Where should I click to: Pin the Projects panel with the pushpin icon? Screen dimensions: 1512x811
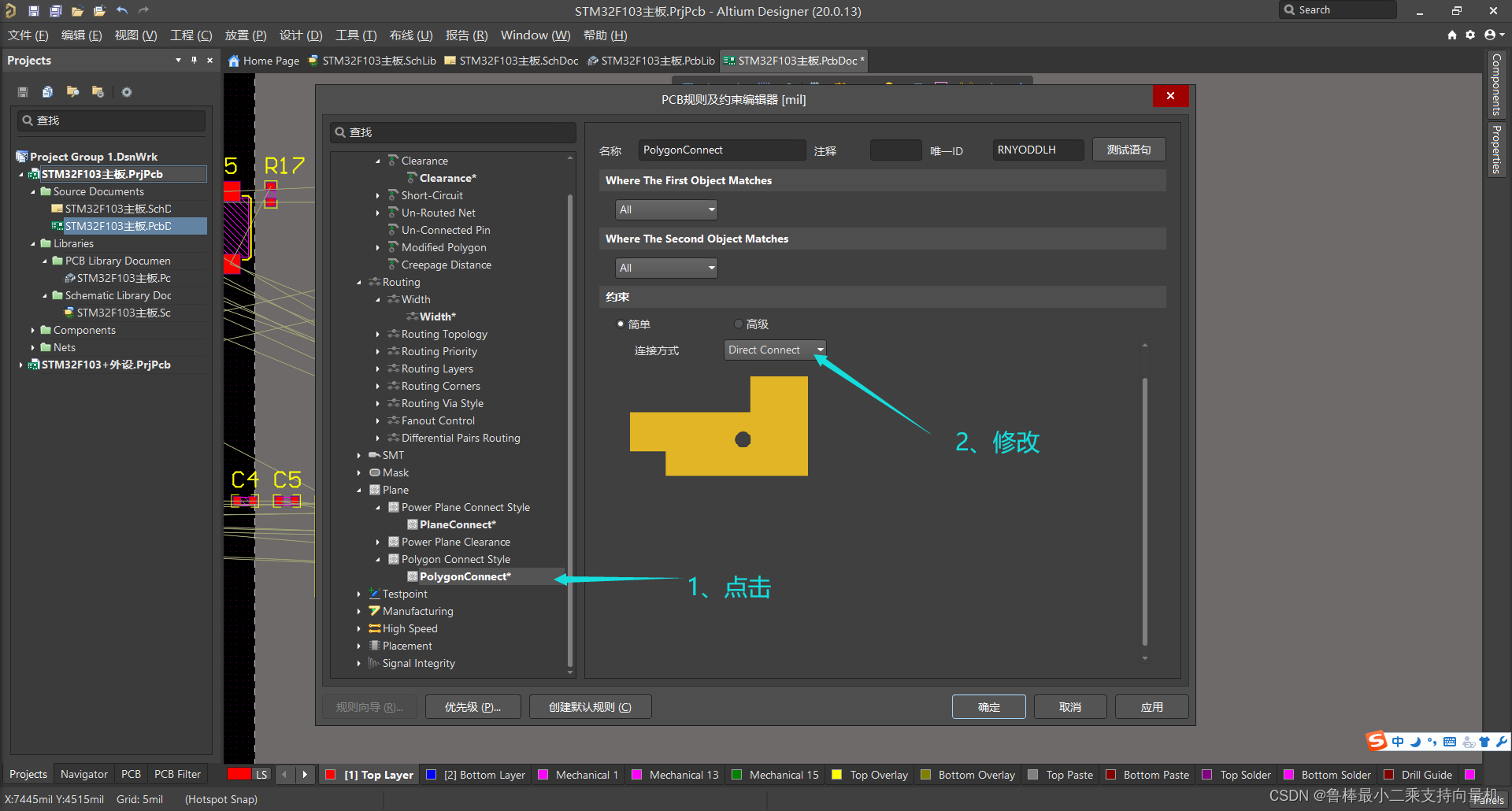click(194, 60)
